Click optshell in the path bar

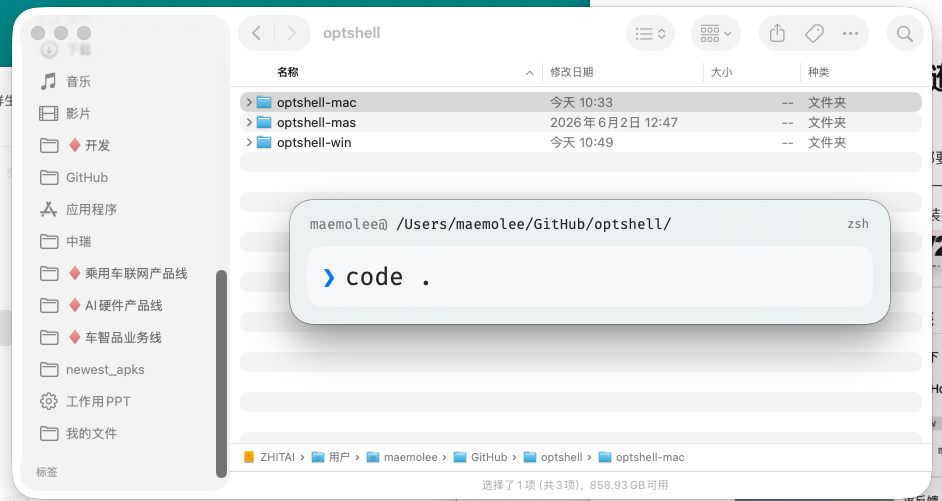tap(553, 458)
